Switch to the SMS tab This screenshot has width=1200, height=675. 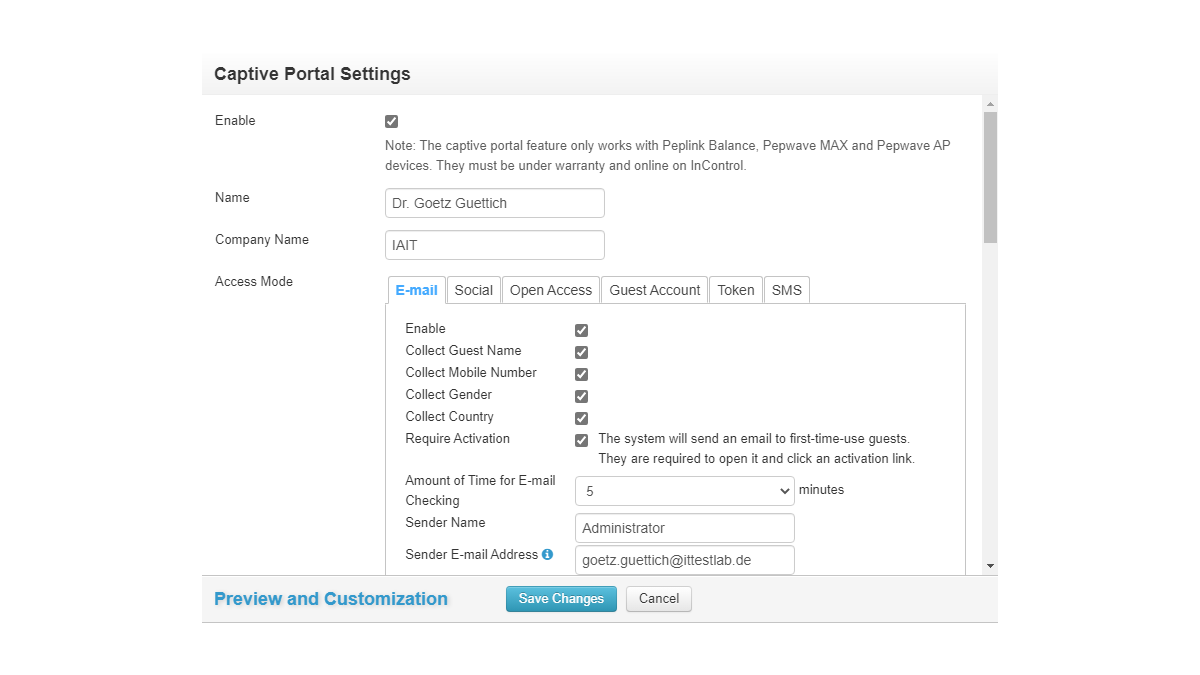(786, 290)
